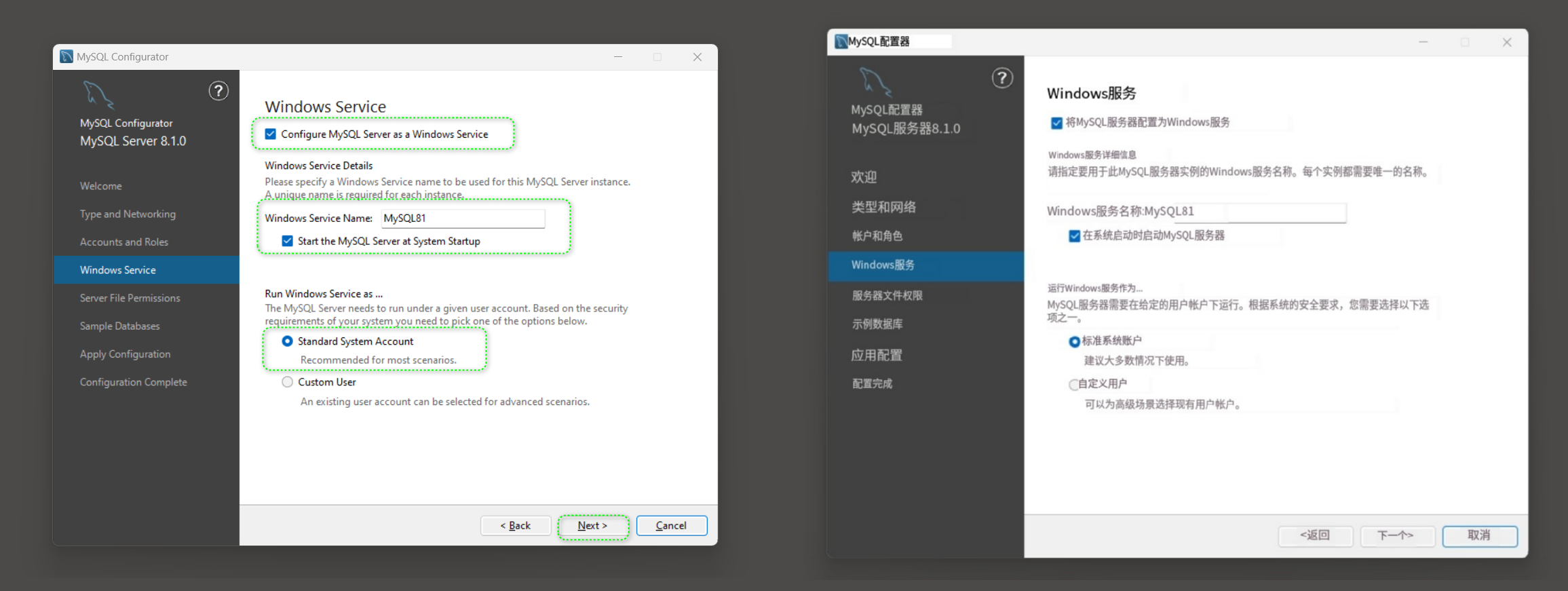Screen dimensions: 1568x591
Task: Click the Next > button
Action: 593,525
